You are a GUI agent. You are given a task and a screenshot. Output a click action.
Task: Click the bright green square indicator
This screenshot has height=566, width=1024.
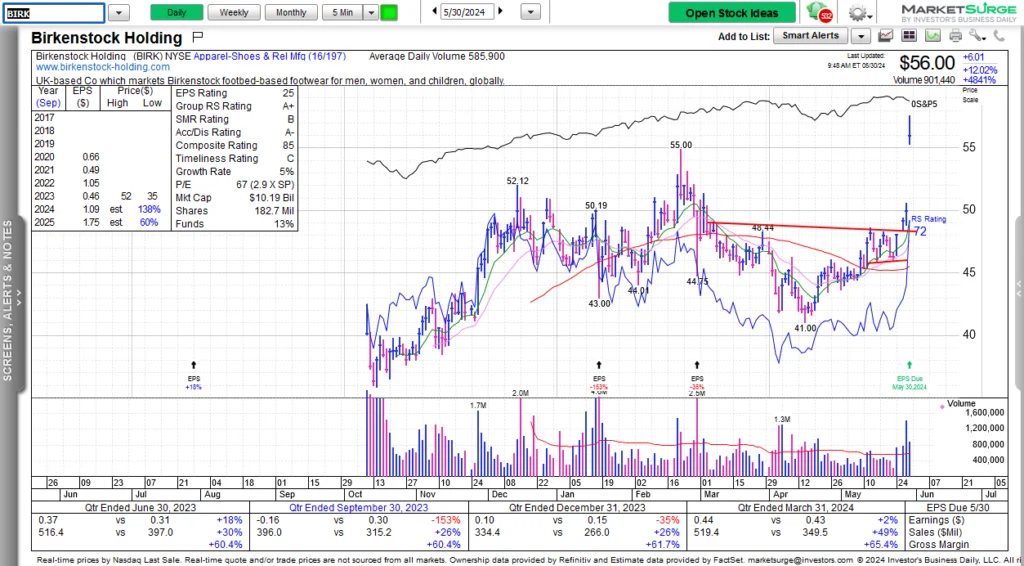click(389, 12)
